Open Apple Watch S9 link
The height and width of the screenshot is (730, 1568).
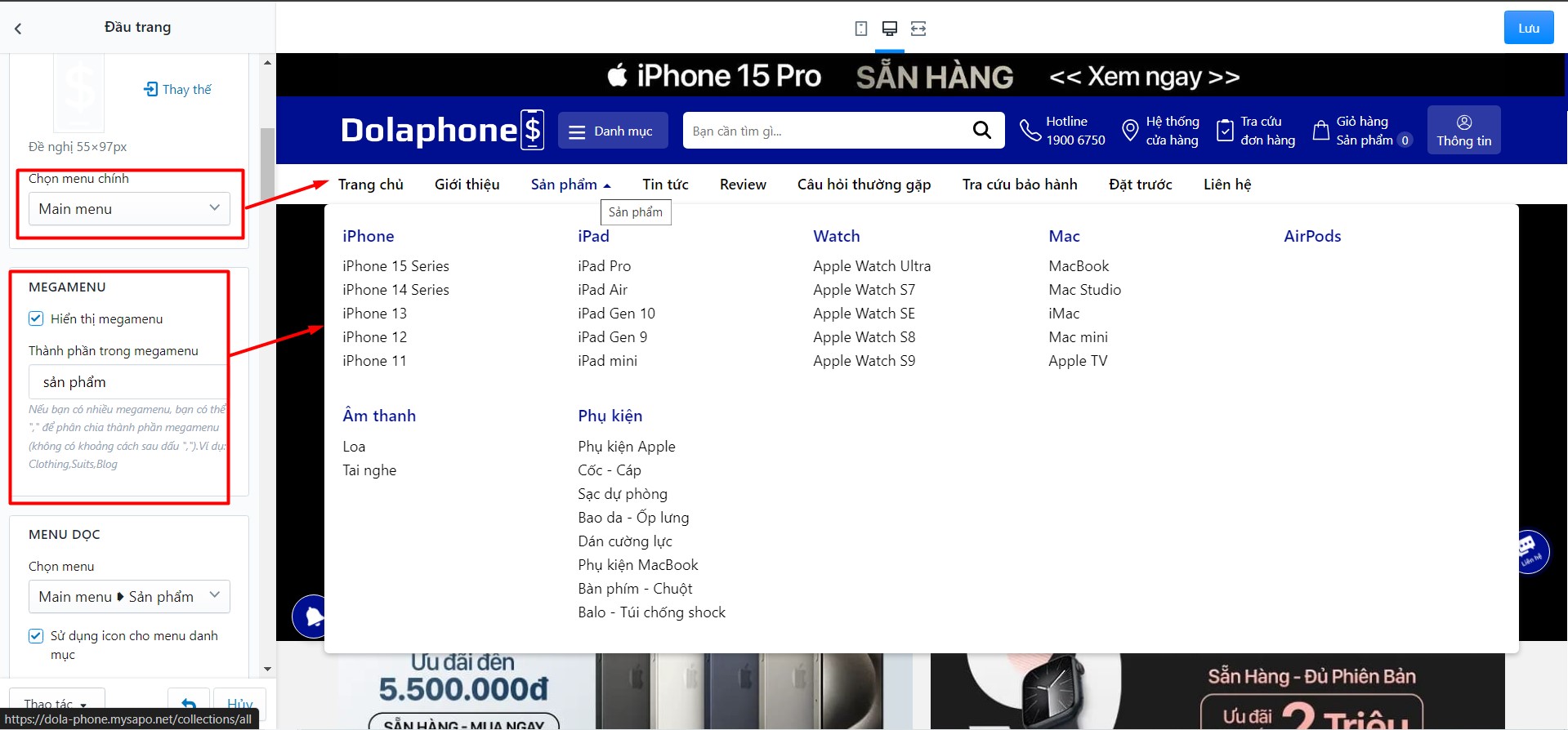[864, 361]
